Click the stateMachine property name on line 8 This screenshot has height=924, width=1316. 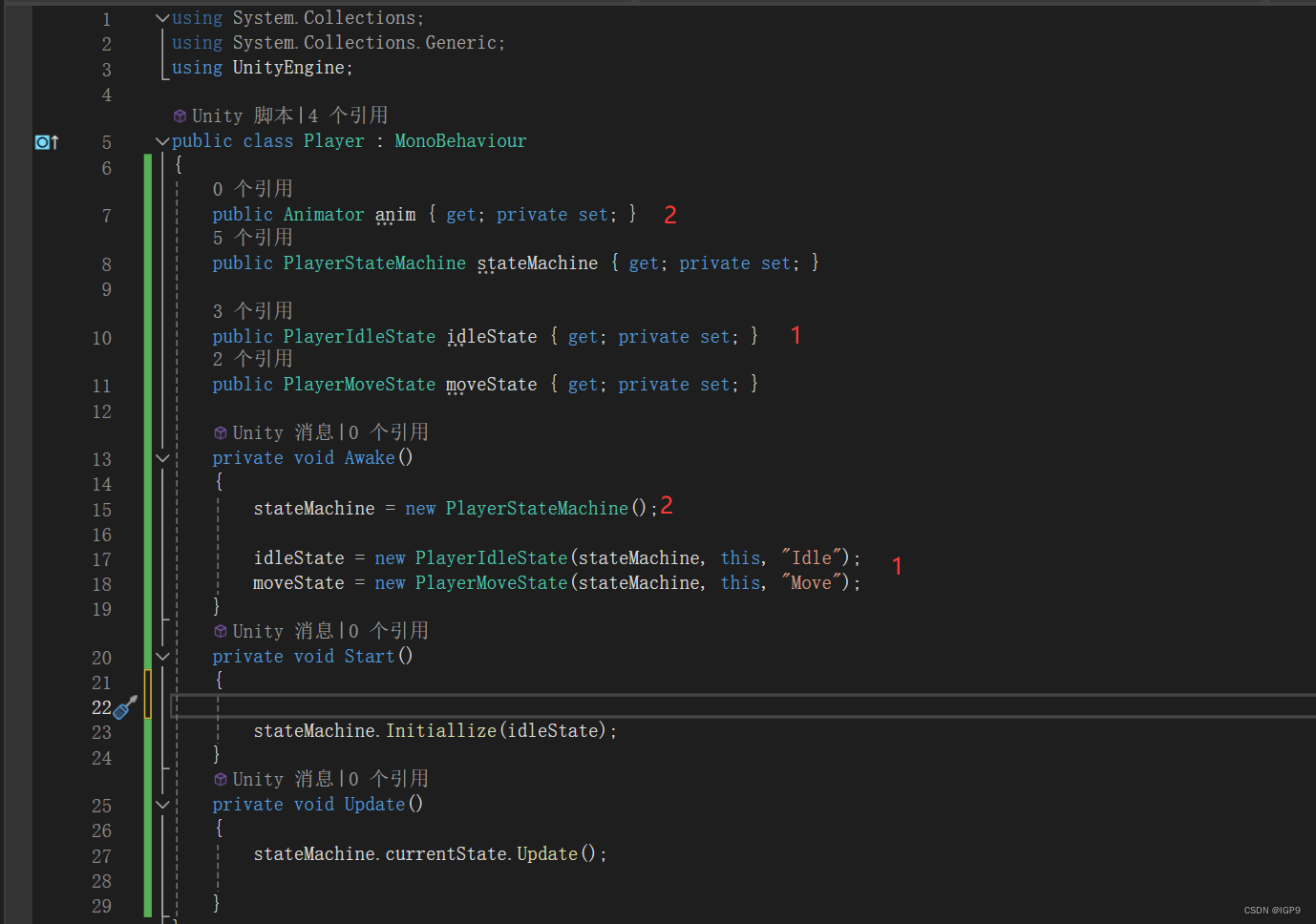(538, 263)
